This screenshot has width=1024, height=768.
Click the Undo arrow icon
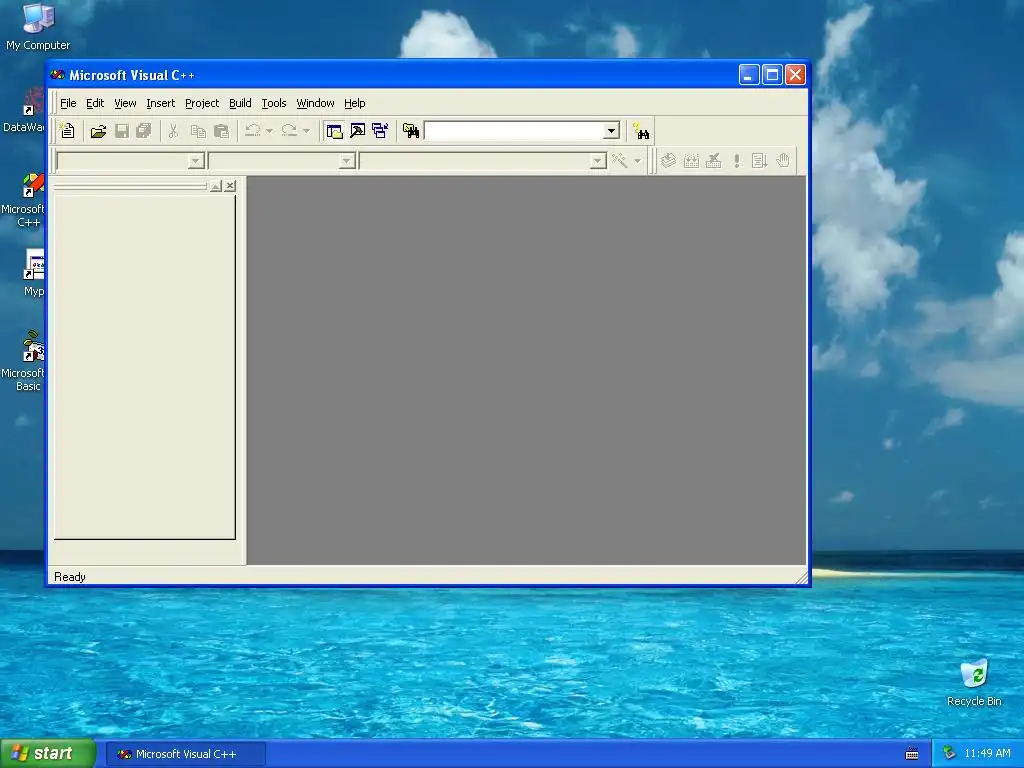tap(253, 131)
